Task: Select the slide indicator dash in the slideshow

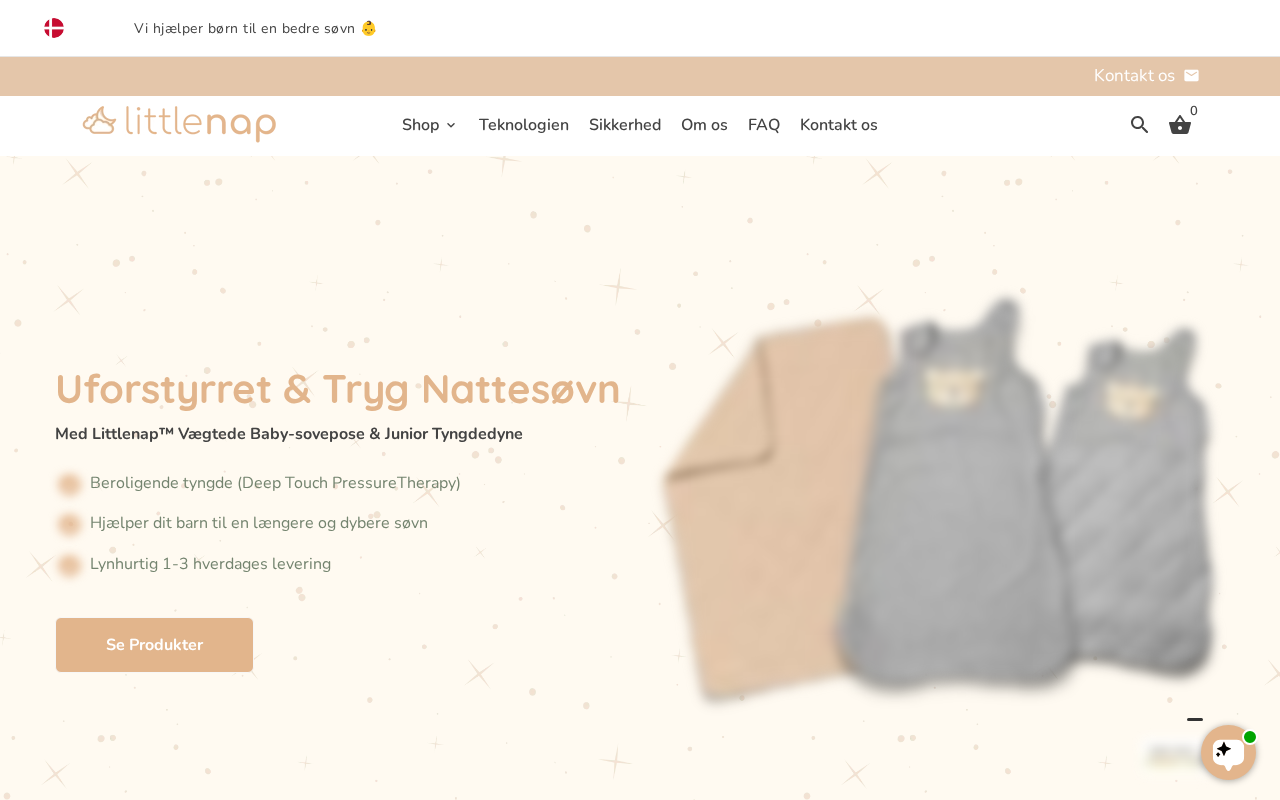Action: [1195, 719]
